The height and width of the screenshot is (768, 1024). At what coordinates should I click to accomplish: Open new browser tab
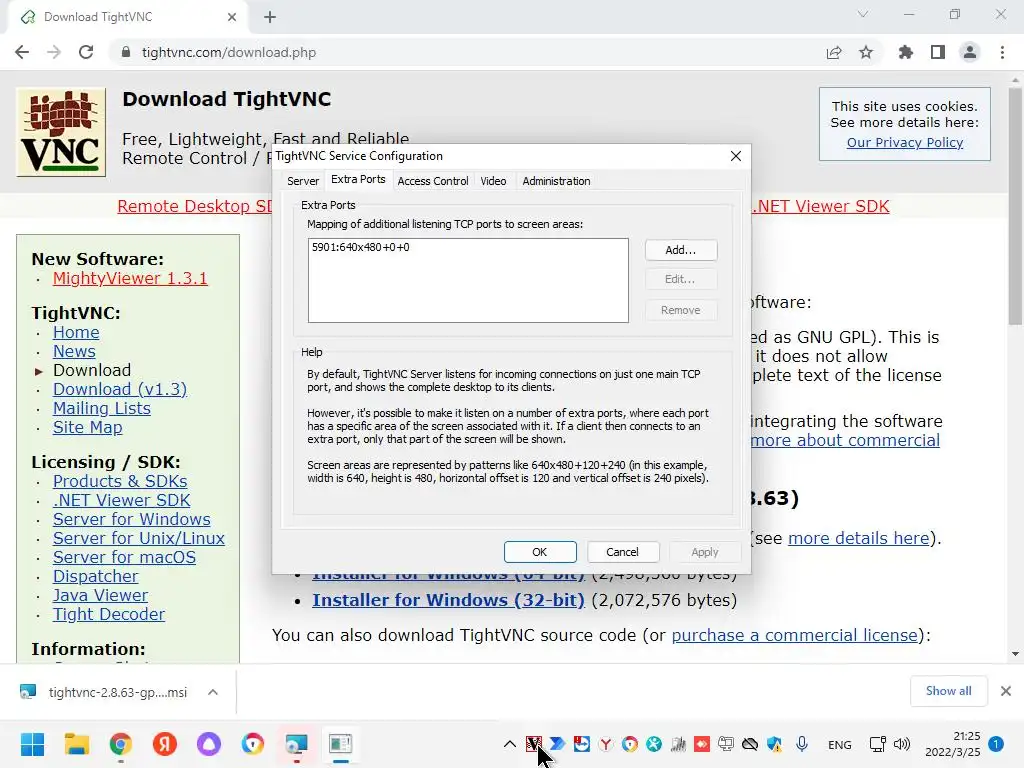coord(270,17)
